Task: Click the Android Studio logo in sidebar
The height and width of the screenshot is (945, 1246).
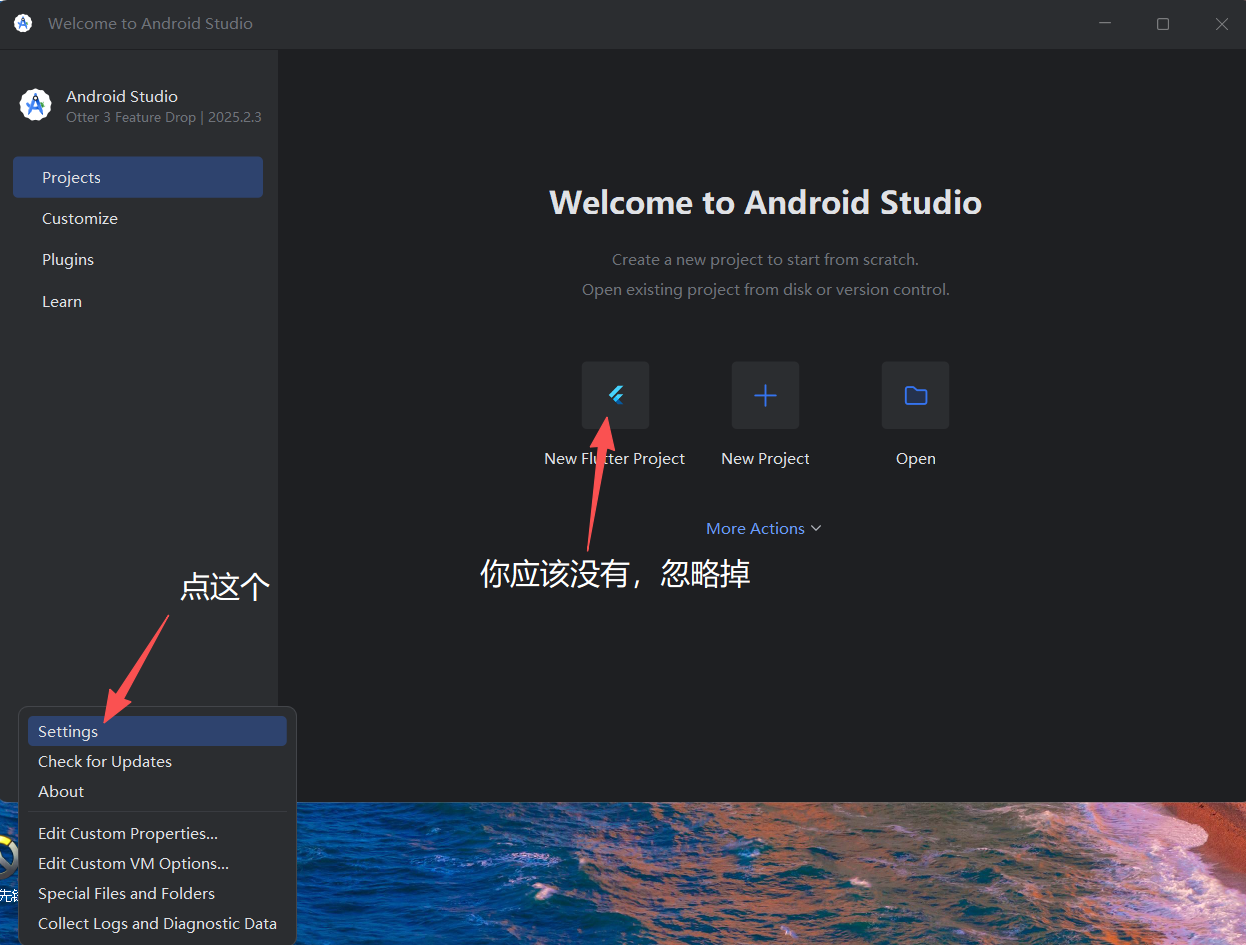Action: 35,105
